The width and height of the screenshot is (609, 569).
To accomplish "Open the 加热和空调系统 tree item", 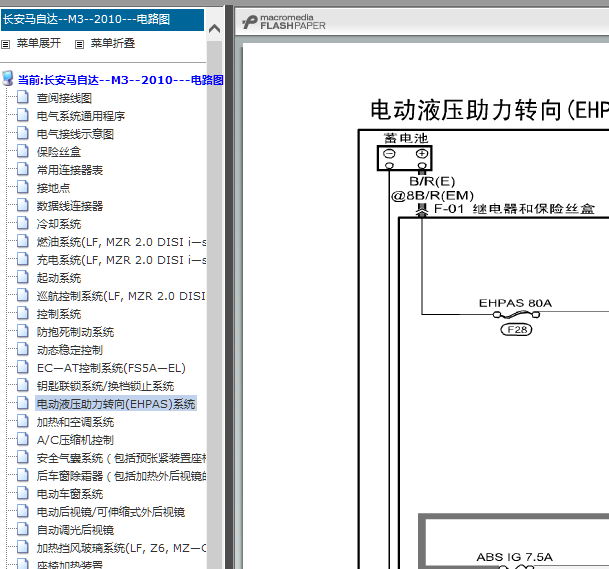I will (75, 422).
